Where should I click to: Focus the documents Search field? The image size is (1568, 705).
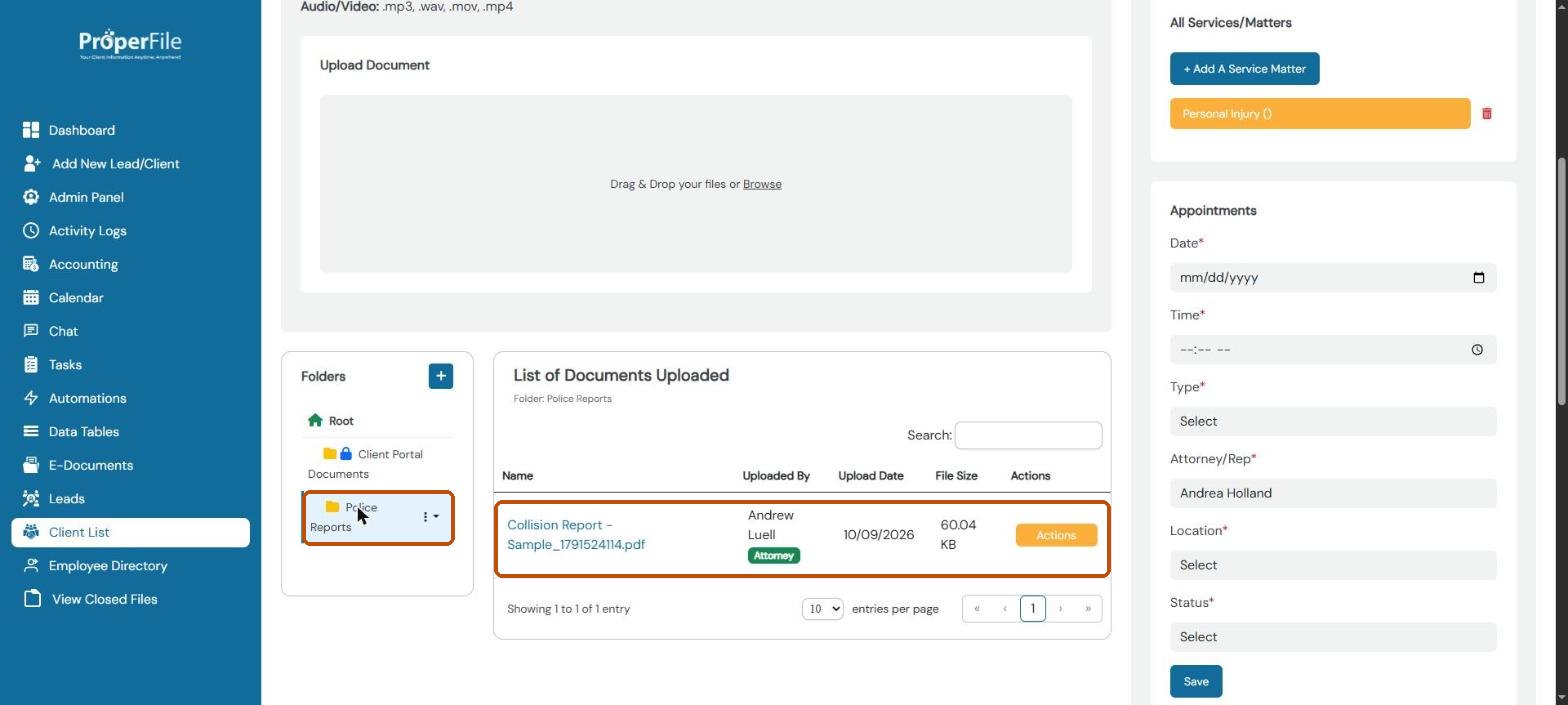pos(1028,435)
